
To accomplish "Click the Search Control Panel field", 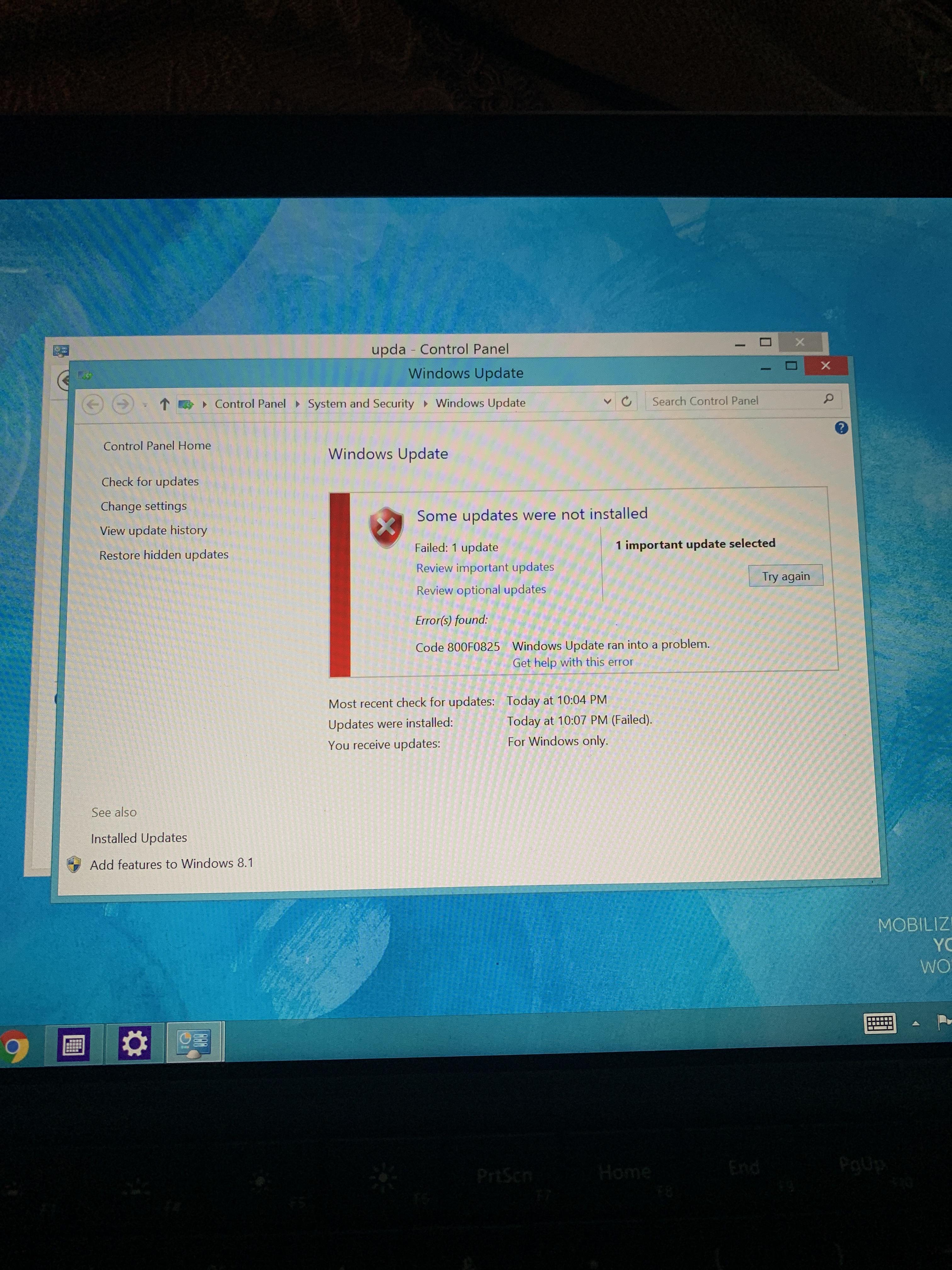I will tap(743, 400).
